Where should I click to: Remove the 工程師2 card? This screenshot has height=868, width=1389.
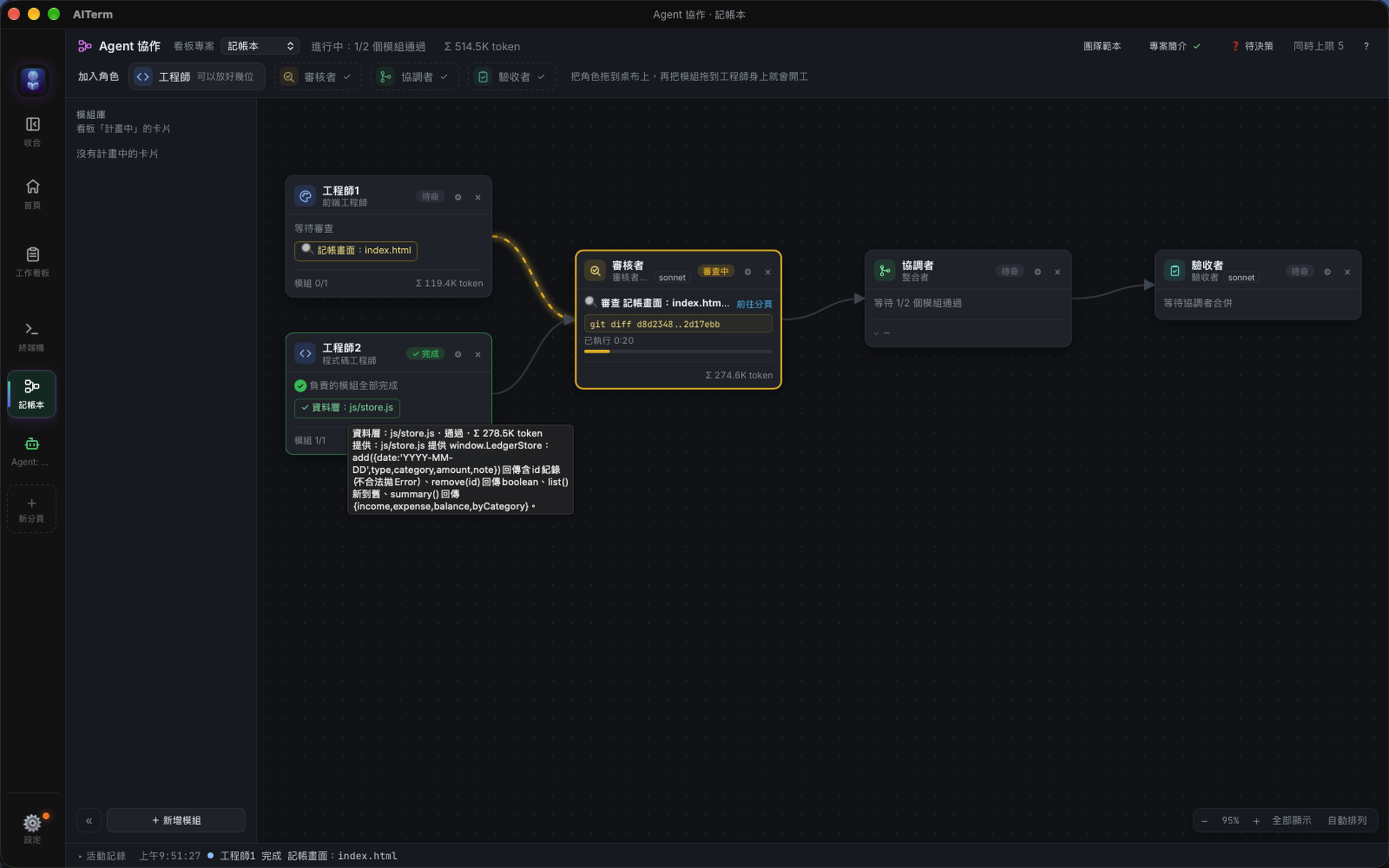pyautogui.click(x=478, y=354)
